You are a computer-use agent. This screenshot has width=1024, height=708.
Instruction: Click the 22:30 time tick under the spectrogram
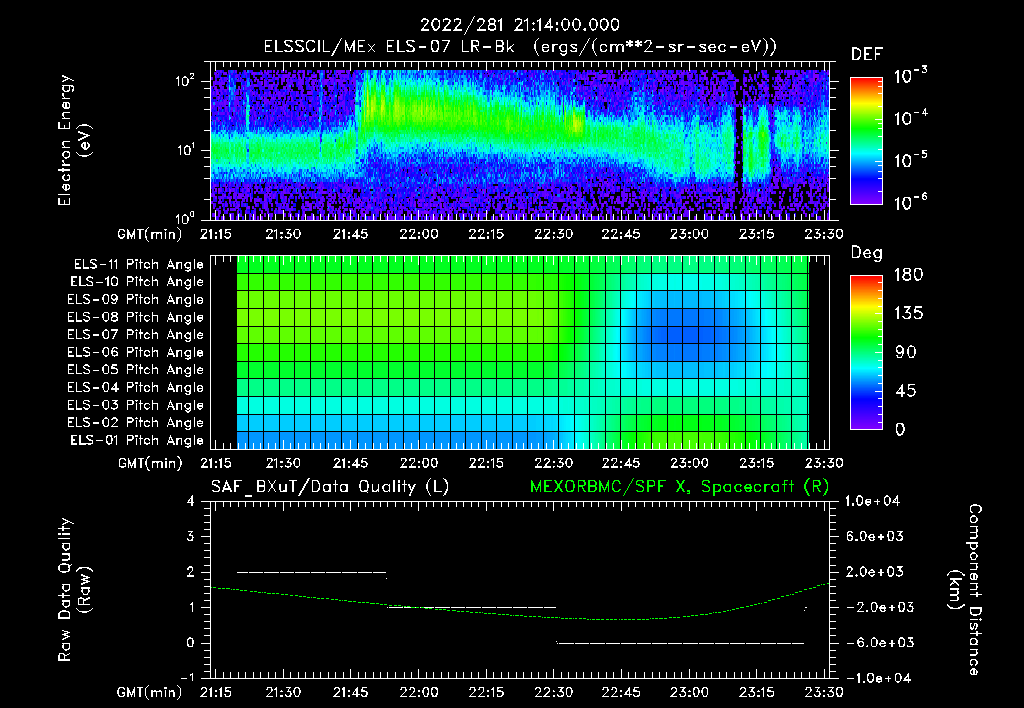pyautogui.click(x=554, y=234)
